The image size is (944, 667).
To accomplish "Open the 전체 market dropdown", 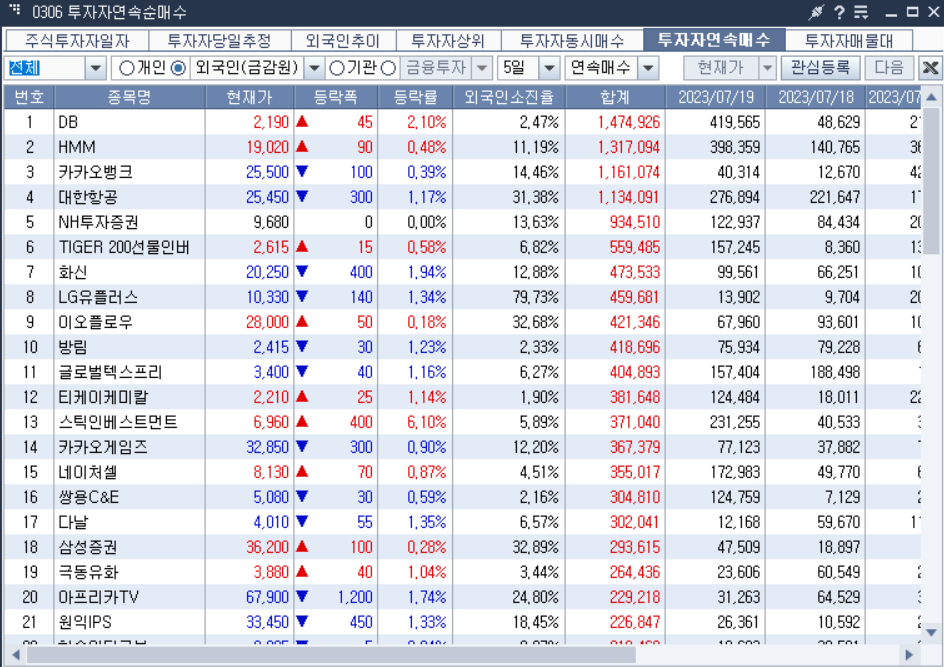I will [95, 68].
